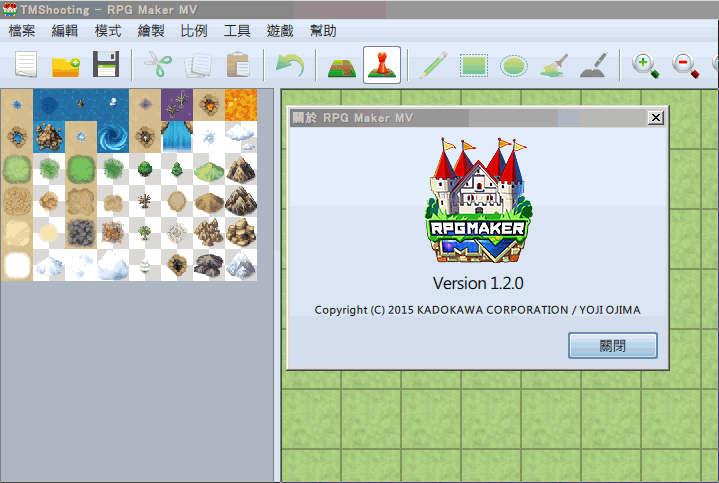Open the 繪製 menu
719x483 pixels.
click(151, 31)
